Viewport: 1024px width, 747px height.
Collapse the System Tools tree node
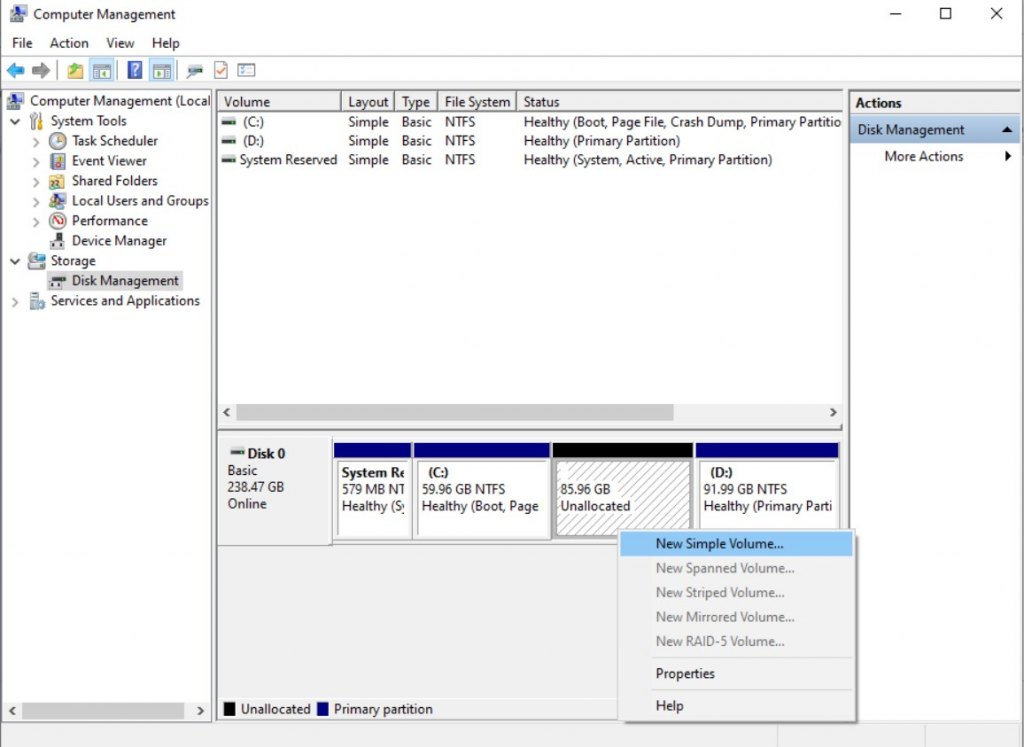coord(13,120)
